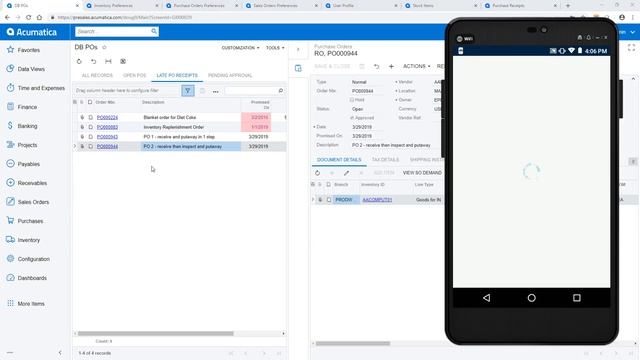The height and width of the screenshot is (360, 640).
Task: Open the Customization dropdown
Action: click(240, 48)
